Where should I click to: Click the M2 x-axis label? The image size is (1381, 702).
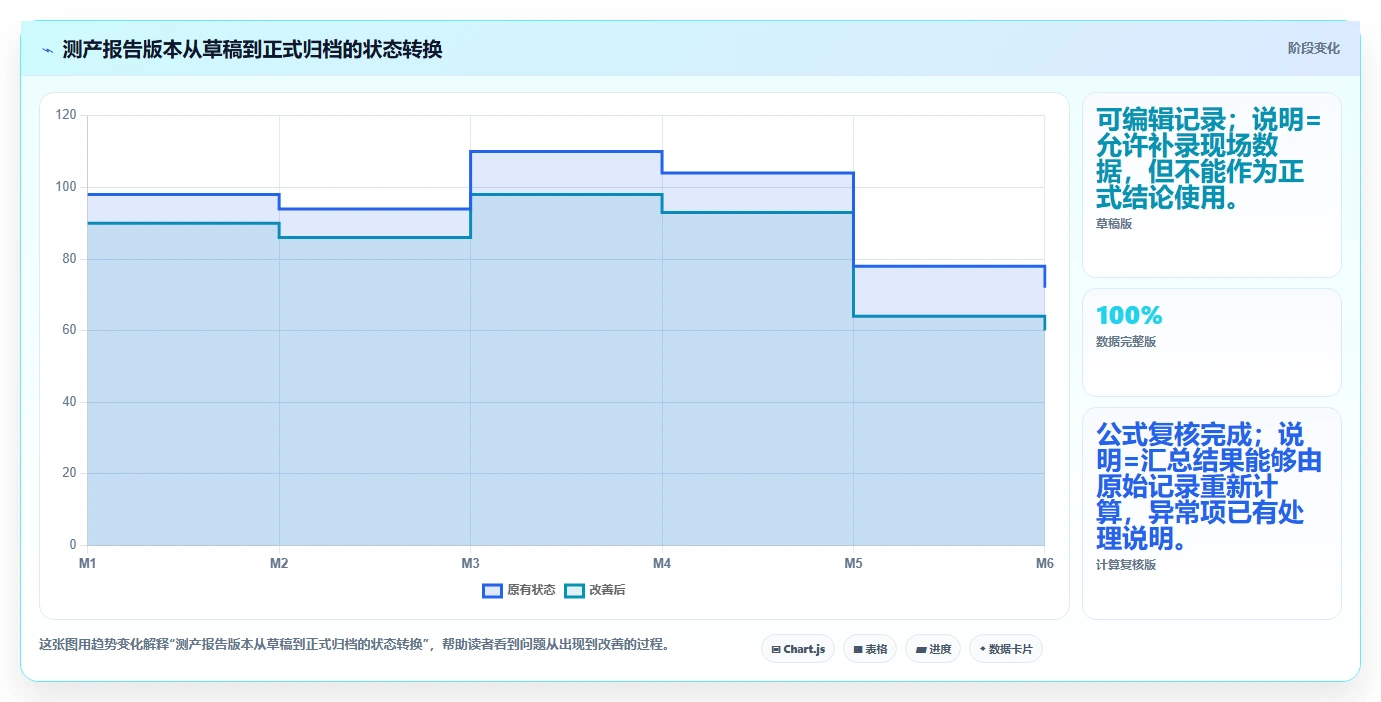[279, 564]
